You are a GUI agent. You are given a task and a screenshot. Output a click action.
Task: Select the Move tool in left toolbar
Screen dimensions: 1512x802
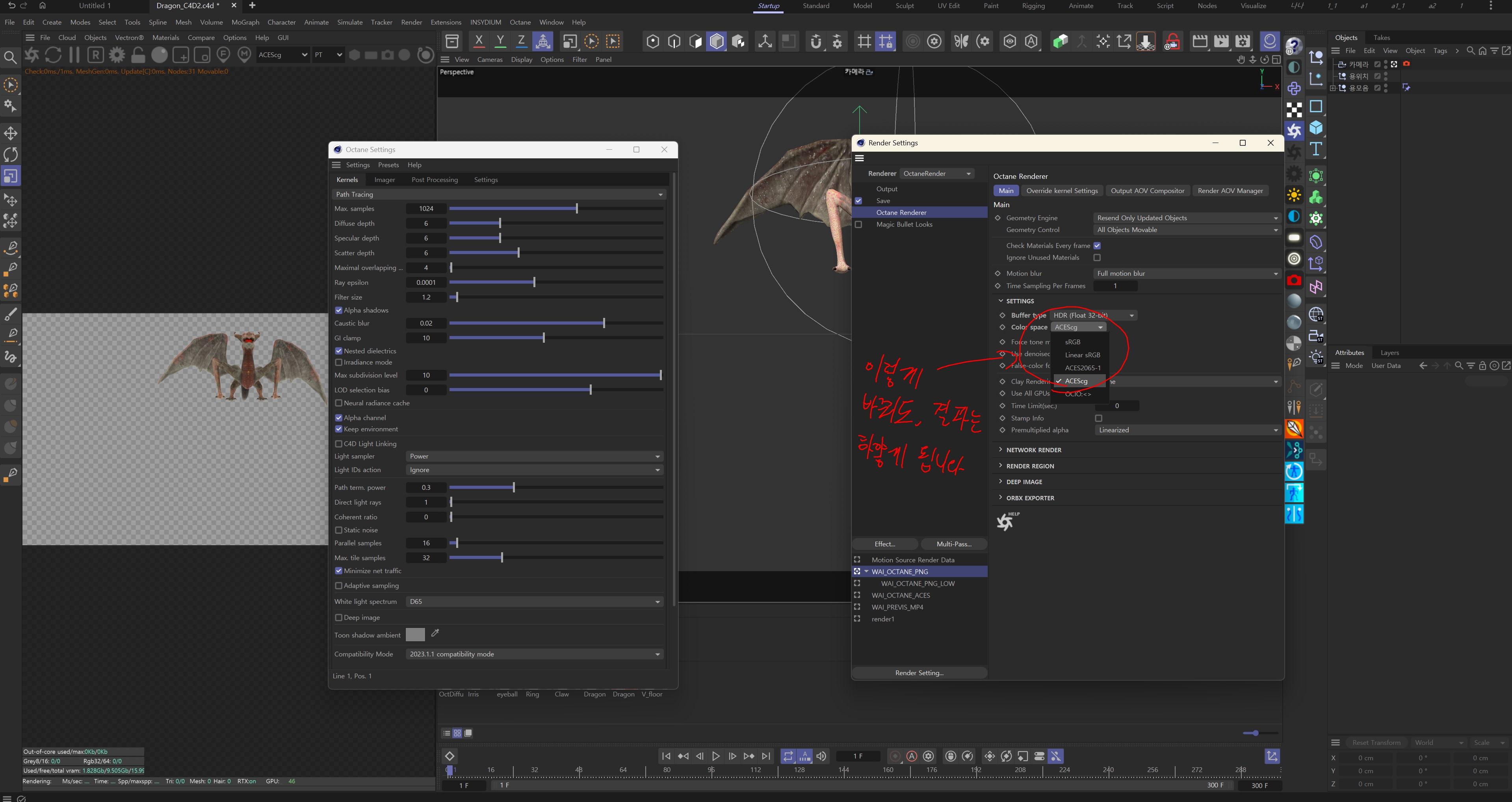(11, 133)
